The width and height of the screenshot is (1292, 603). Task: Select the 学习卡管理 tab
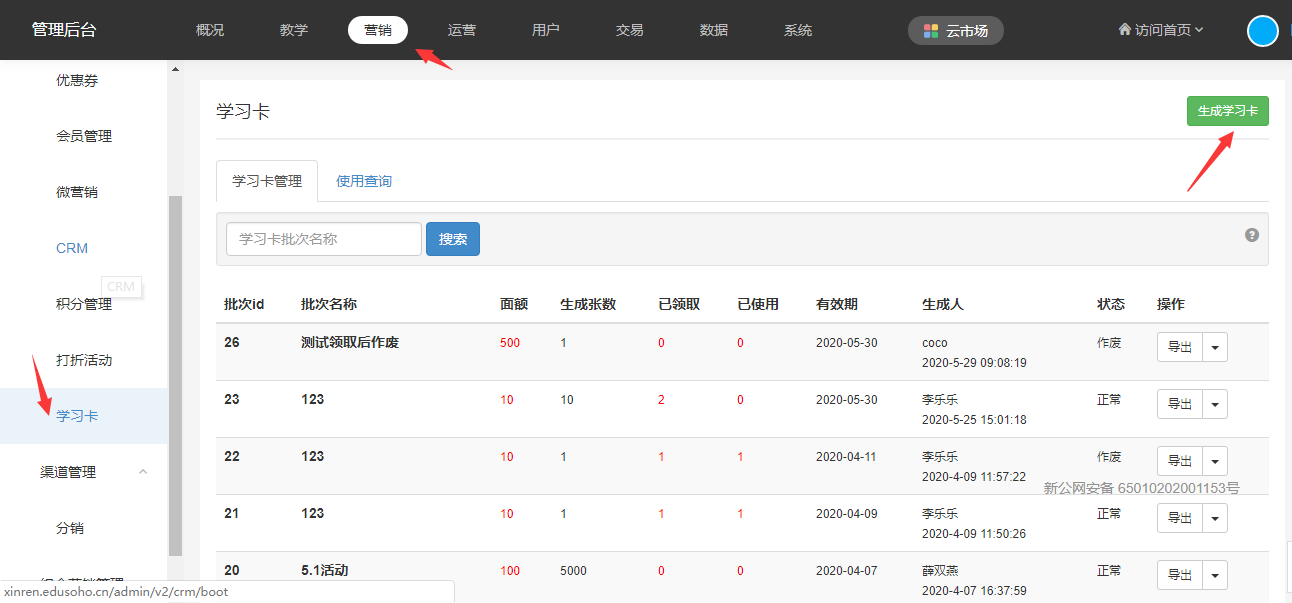pos(267,181)
